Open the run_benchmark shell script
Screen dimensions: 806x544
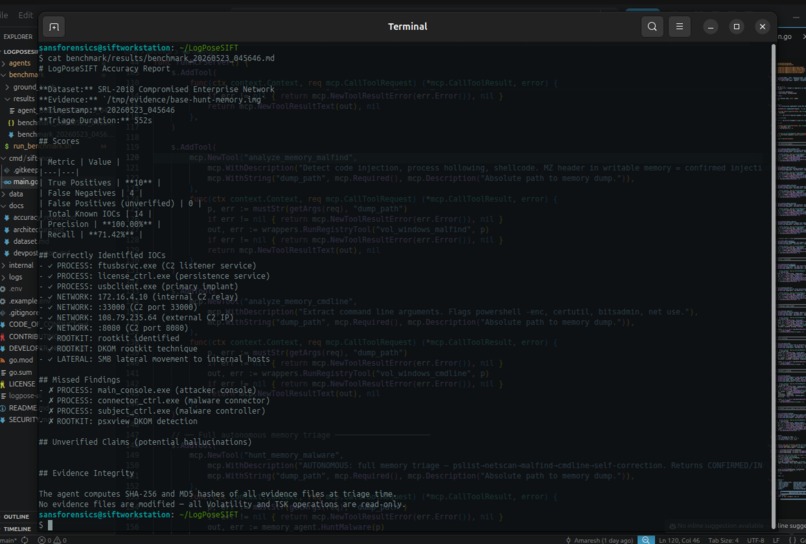tap(21, 146)
